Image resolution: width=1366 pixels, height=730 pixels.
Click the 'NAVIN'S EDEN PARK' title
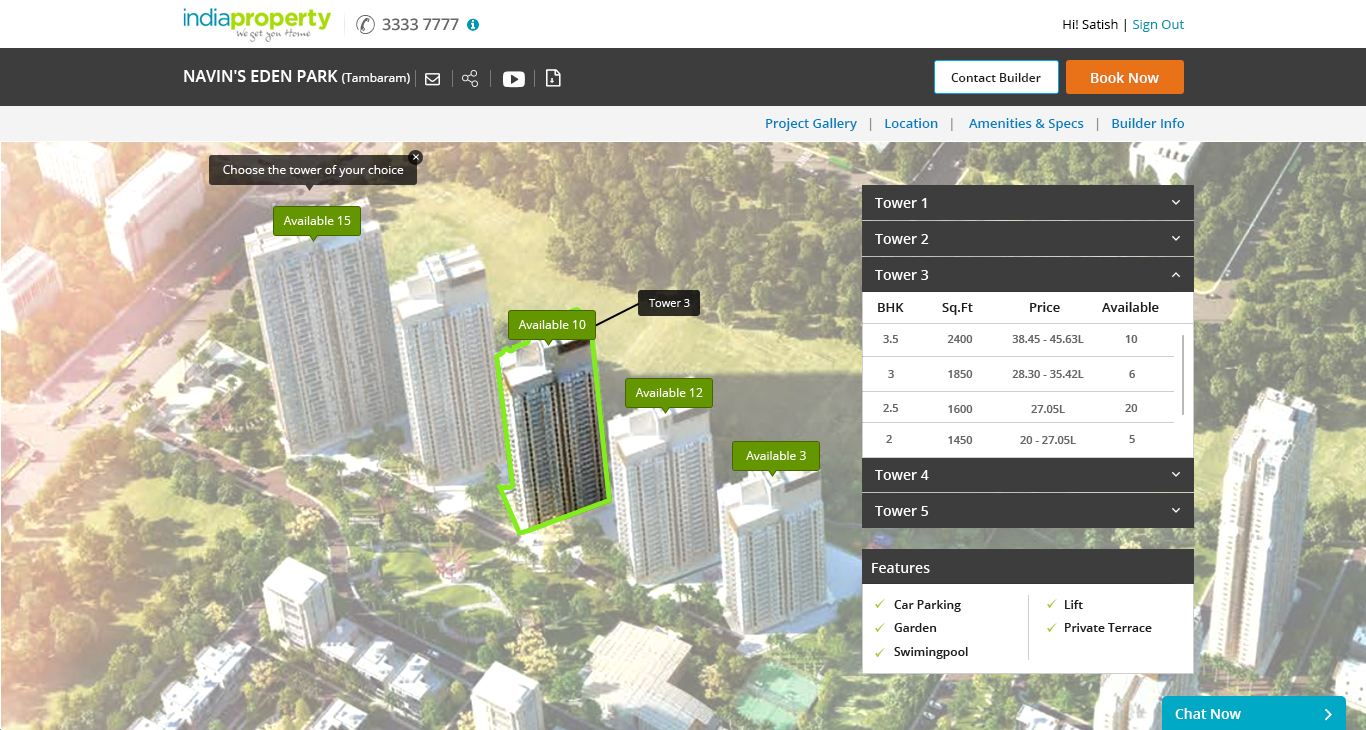260,77
